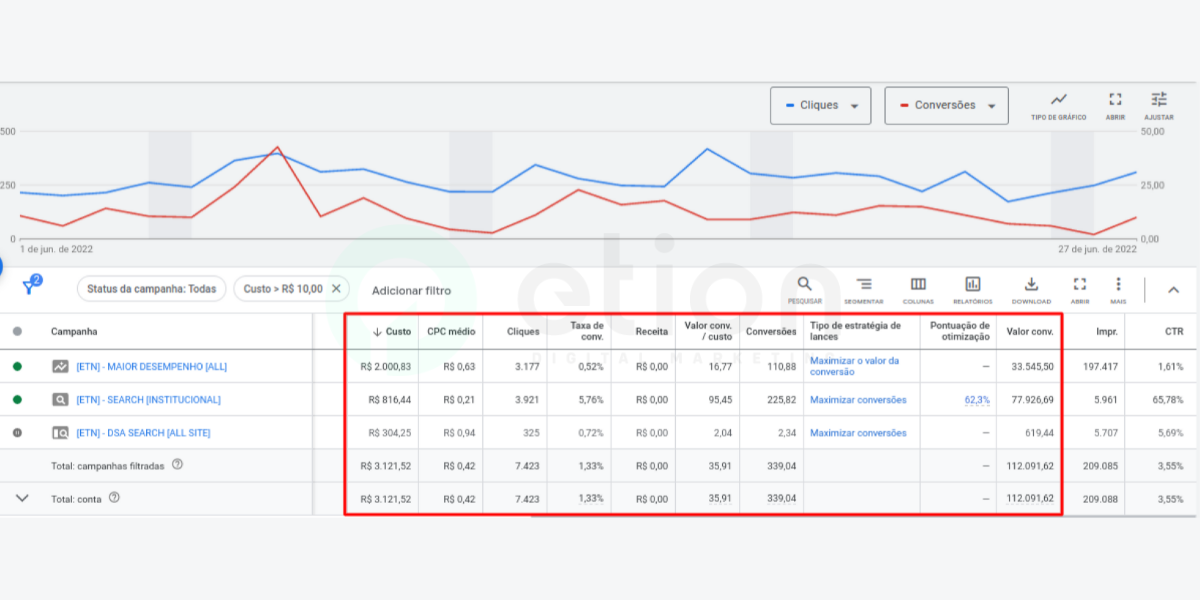Click the 65,78% CTR cell
Viewport: 1200px width, 600px height.
tap(1167, 400)
